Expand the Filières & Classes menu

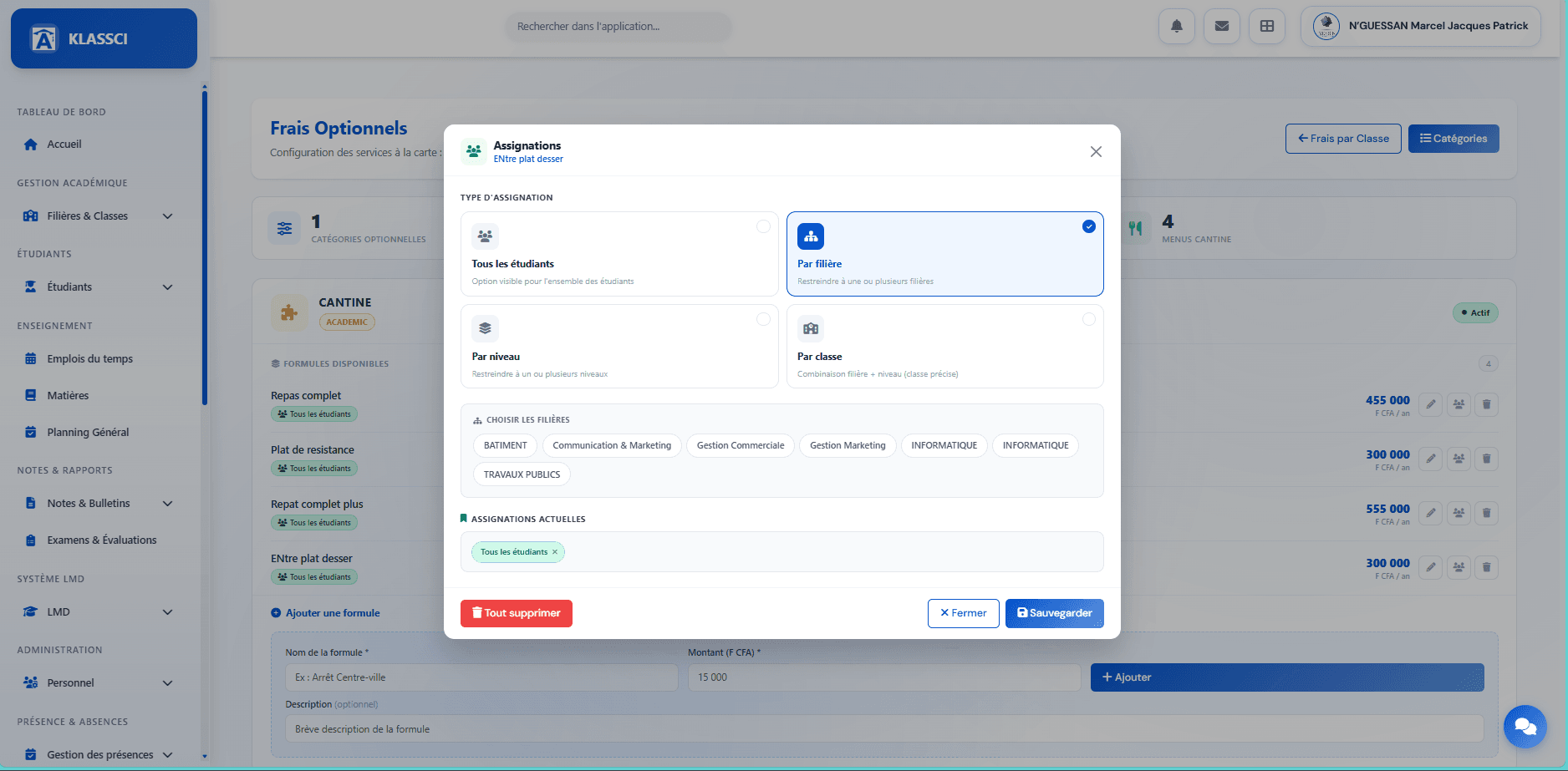coord(99,216)
